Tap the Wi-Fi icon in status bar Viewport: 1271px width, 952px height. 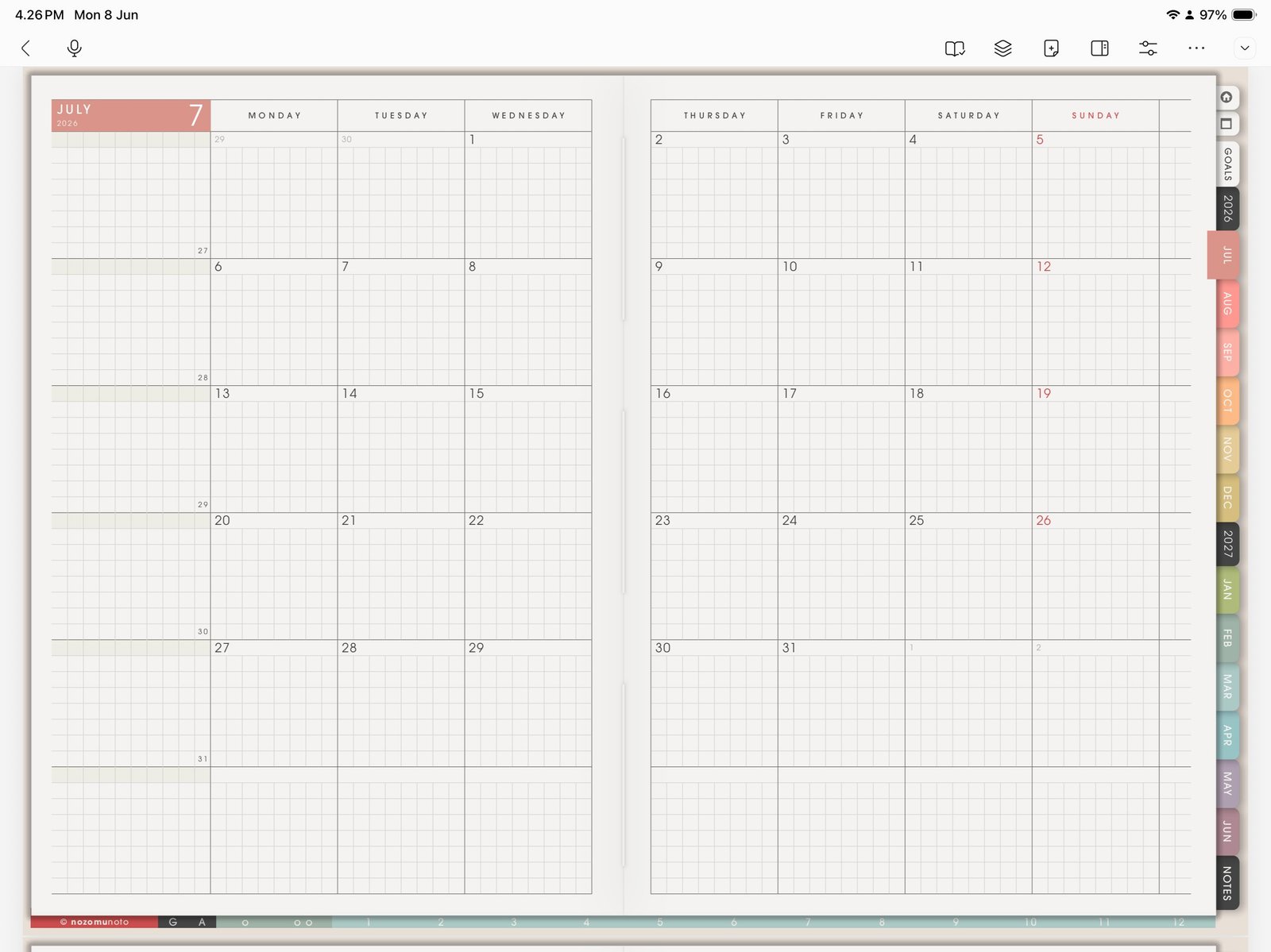pos(1172,15)
